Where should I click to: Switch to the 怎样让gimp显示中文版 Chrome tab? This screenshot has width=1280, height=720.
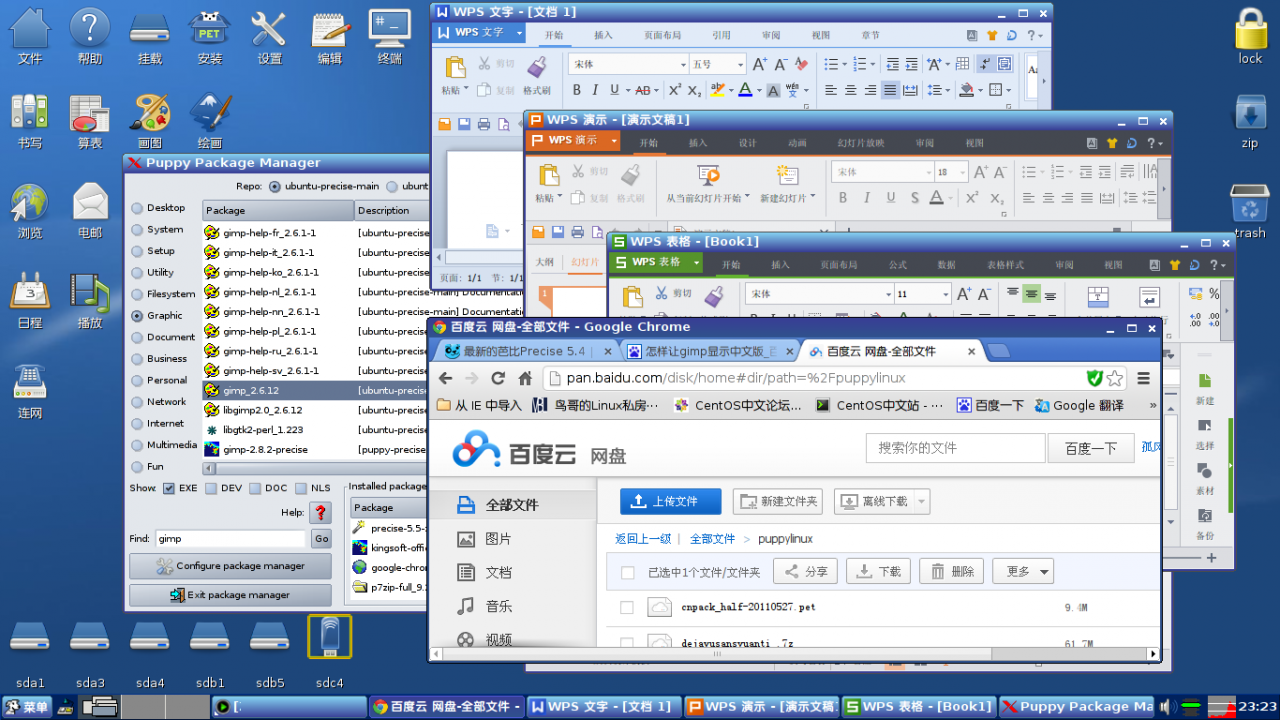tap(710, 351)
